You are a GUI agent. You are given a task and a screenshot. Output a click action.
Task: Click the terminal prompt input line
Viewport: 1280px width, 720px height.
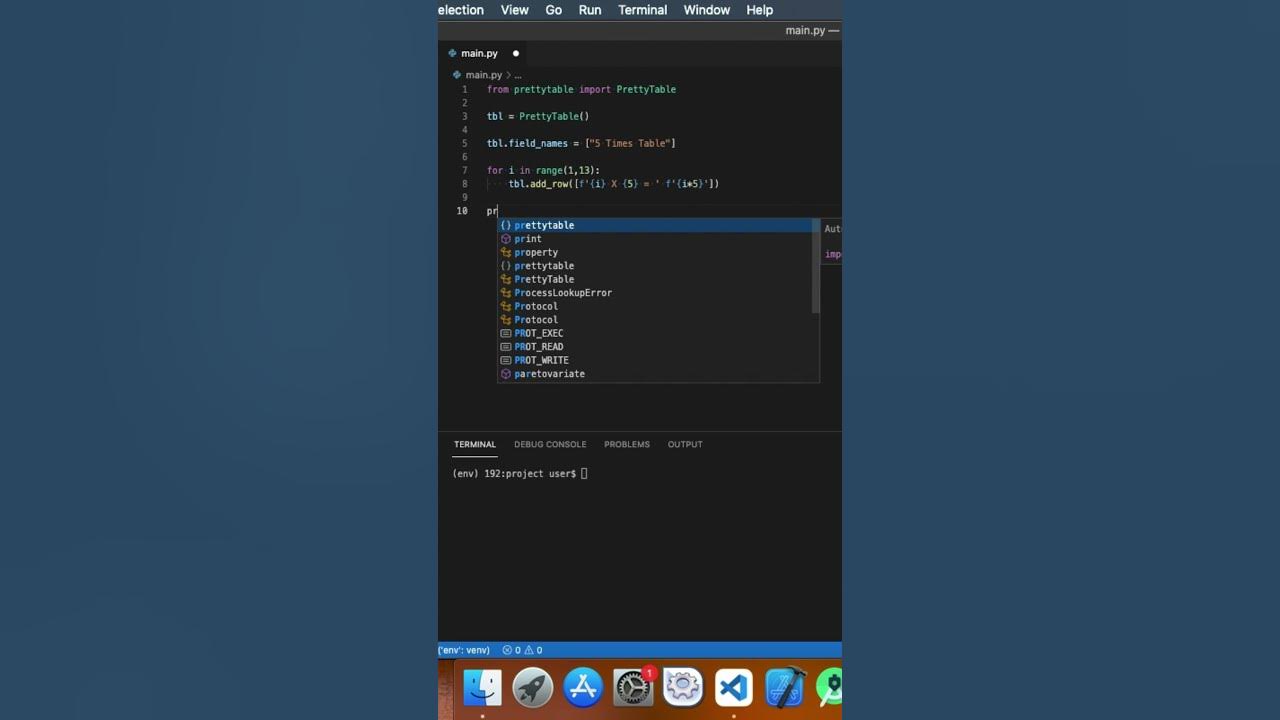[520, 474]
